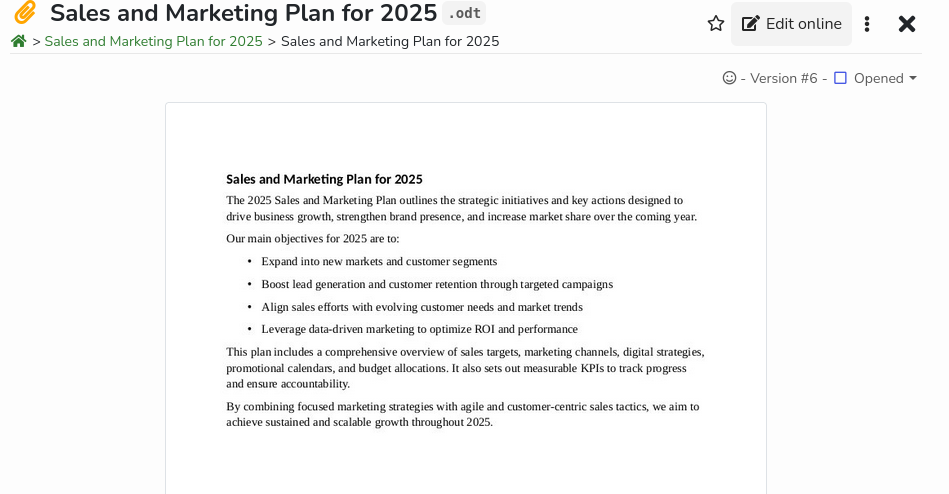Image resolution: width=949 pixels, height=494 pixels.
Task: Click the "Our main objectives for 2025" line
Action: 312,238
